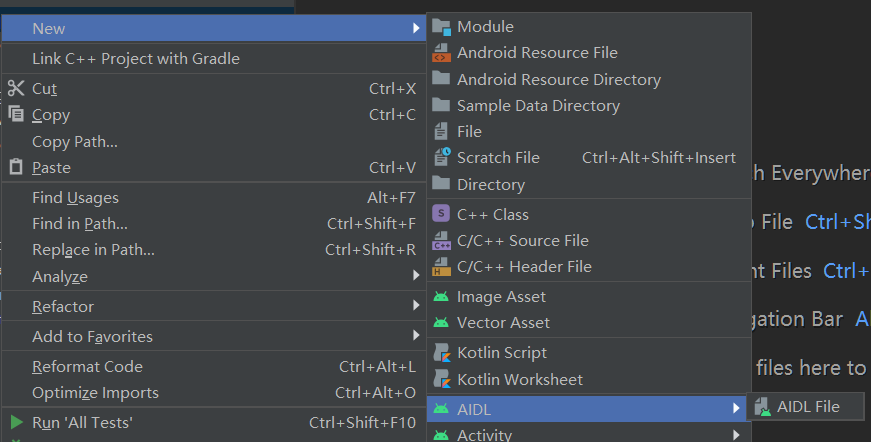Click the C/C++ Source File icon

pos(442,240)
